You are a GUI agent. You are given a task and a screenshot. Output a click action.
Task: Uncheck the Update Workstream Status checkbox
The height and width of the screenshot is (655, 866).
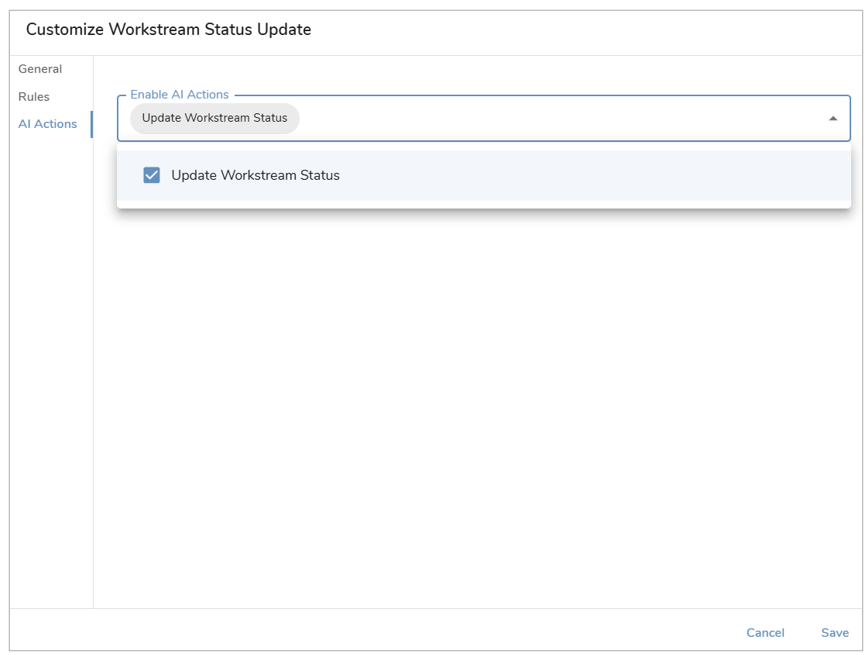coord(151,175)
